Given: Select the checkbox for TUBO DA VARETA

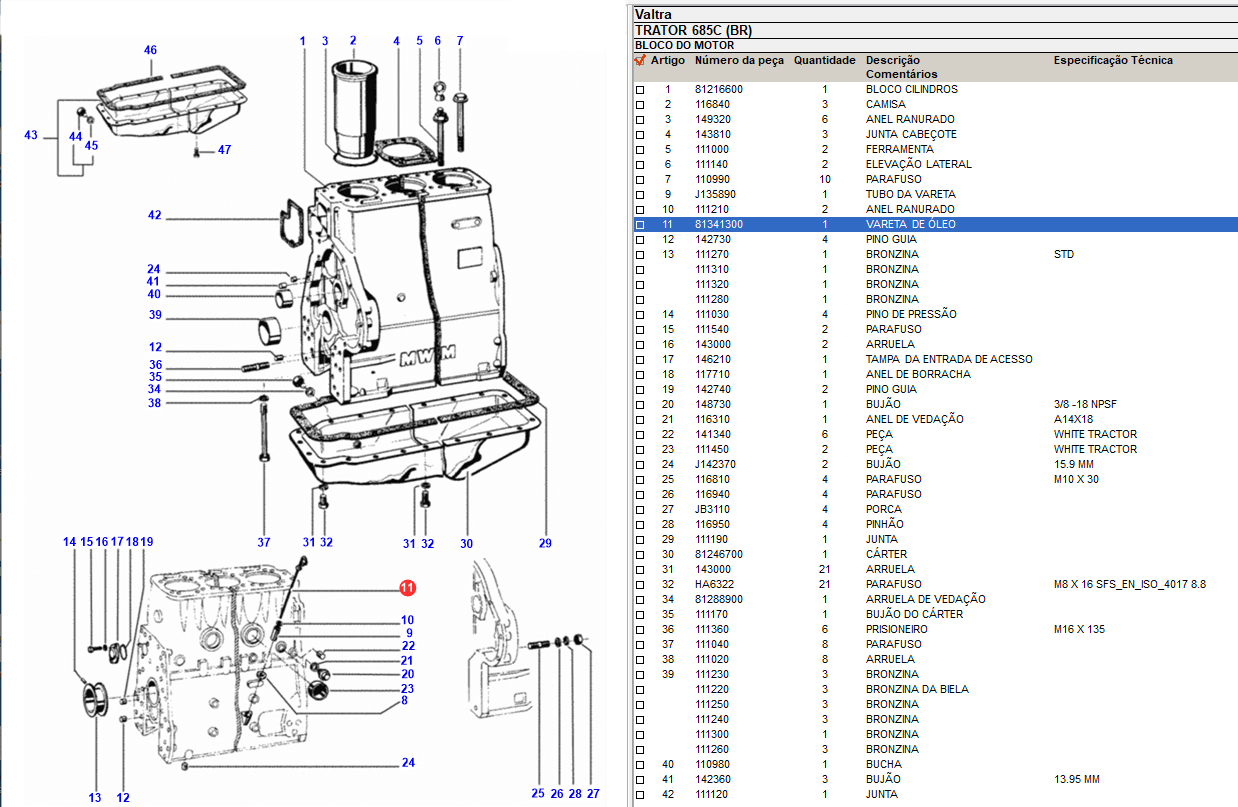Looking at the screenshot, I should [640, 195].
